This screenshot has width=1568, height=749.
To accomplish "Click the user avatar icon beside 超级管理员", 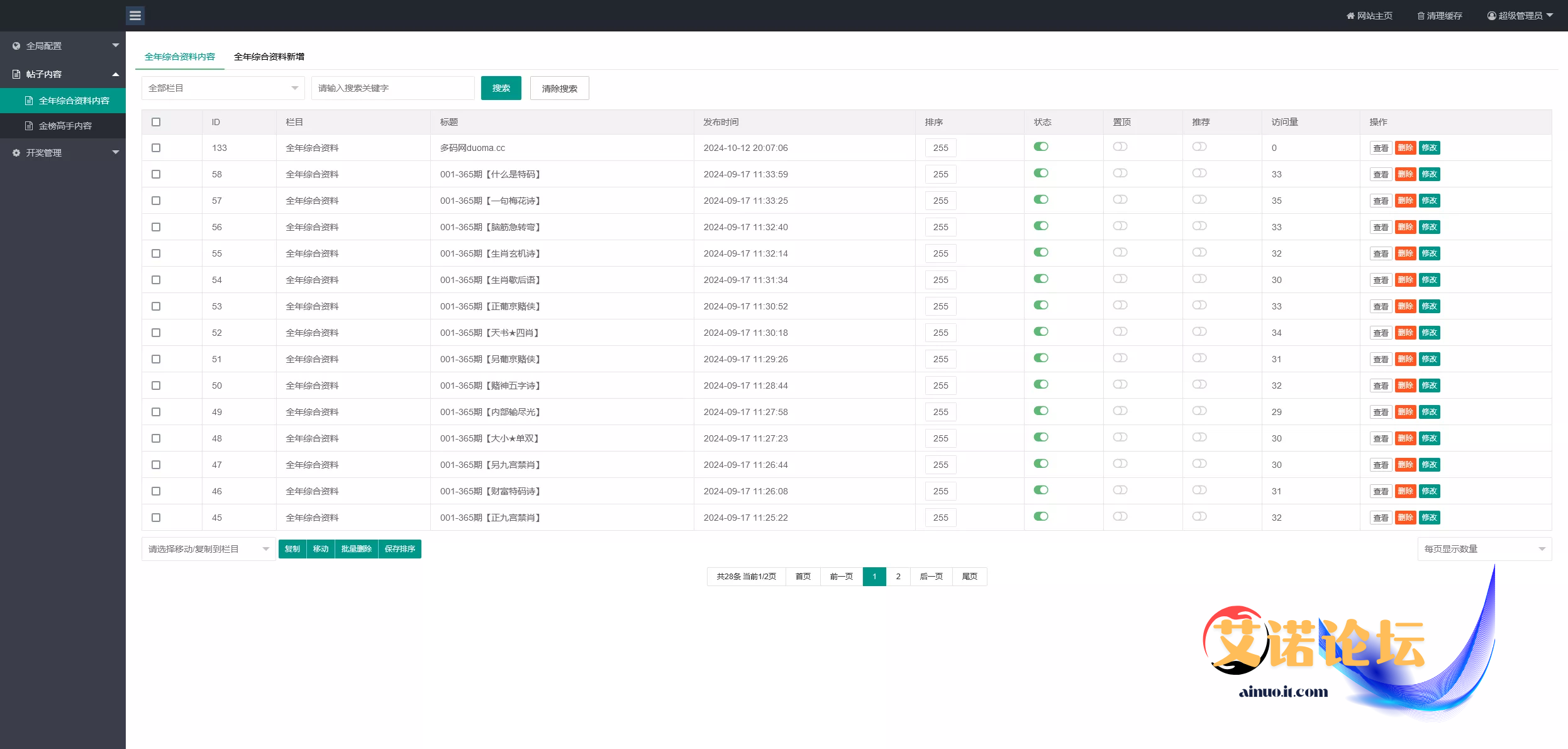I will pyautogui.click(x=1492, y=16).
